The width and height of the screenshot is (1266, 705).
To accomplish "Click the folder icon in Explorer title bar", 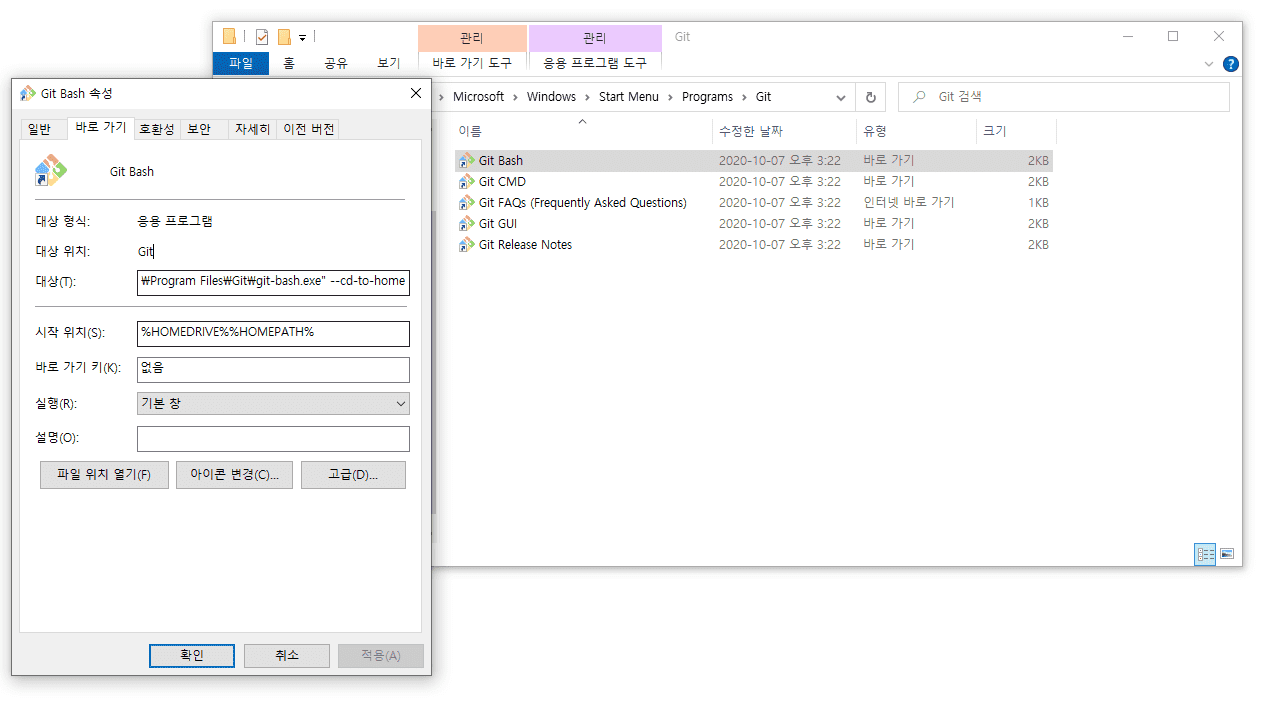I will coord(229,37).
